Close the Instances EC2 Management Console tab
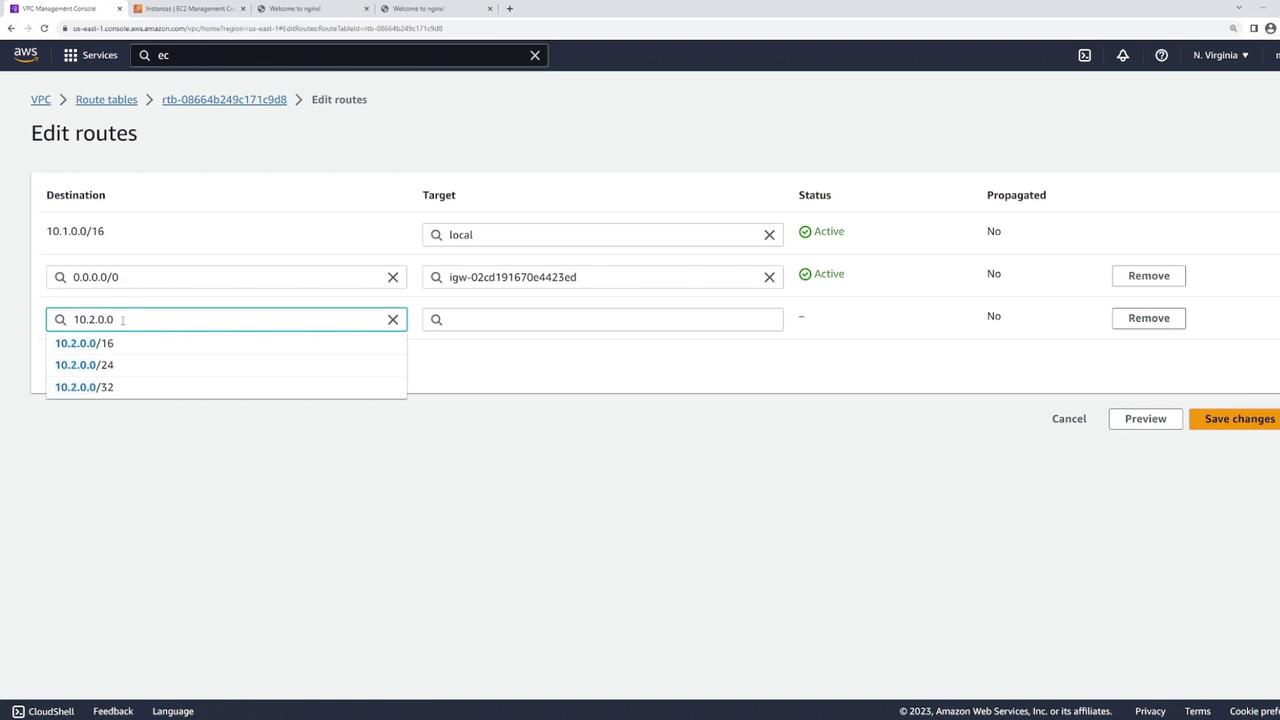The image size is (1280, 720). [243, 9]
